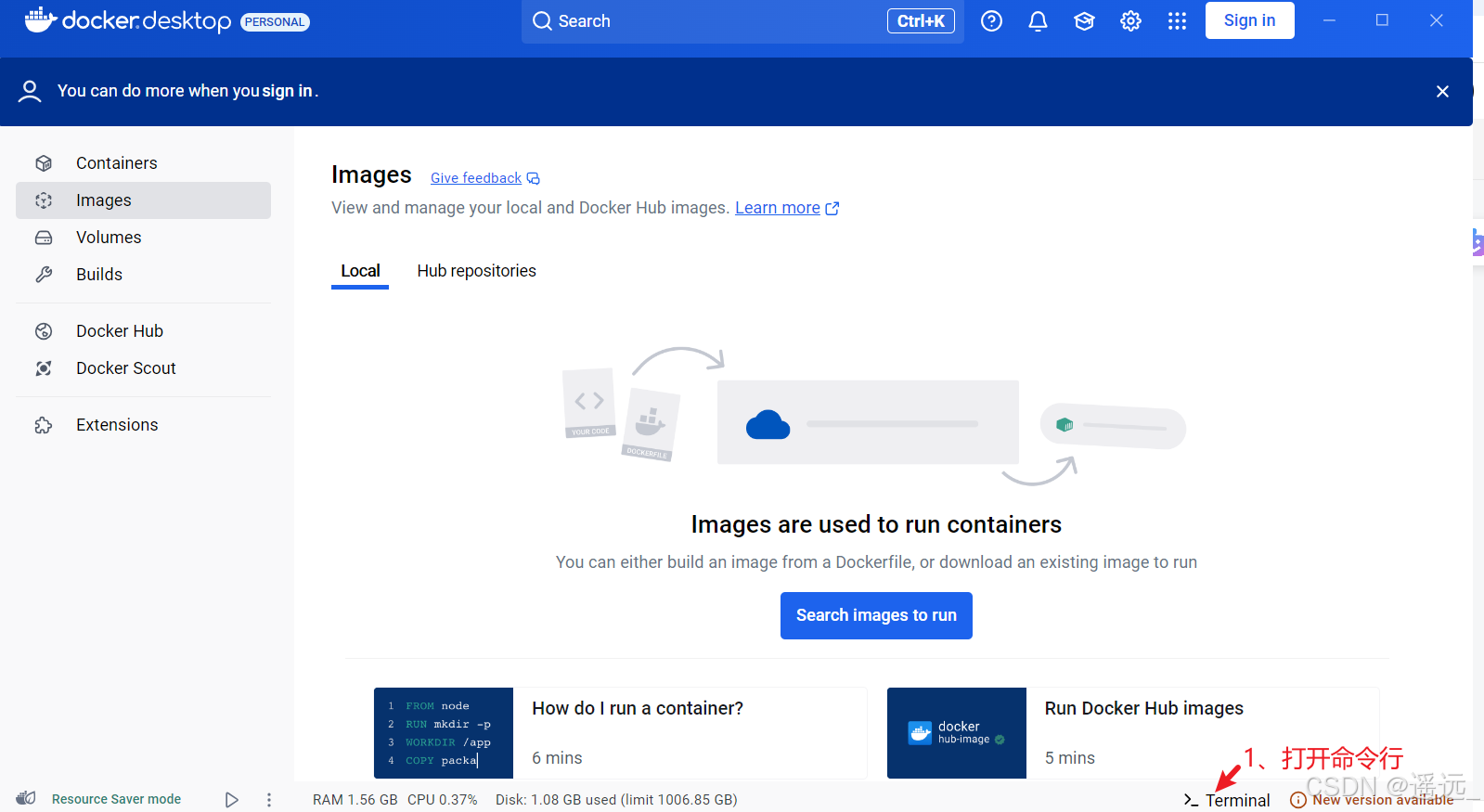Open the Builds section
This screenshot has width=1484, height=812.
click(143, 275)
